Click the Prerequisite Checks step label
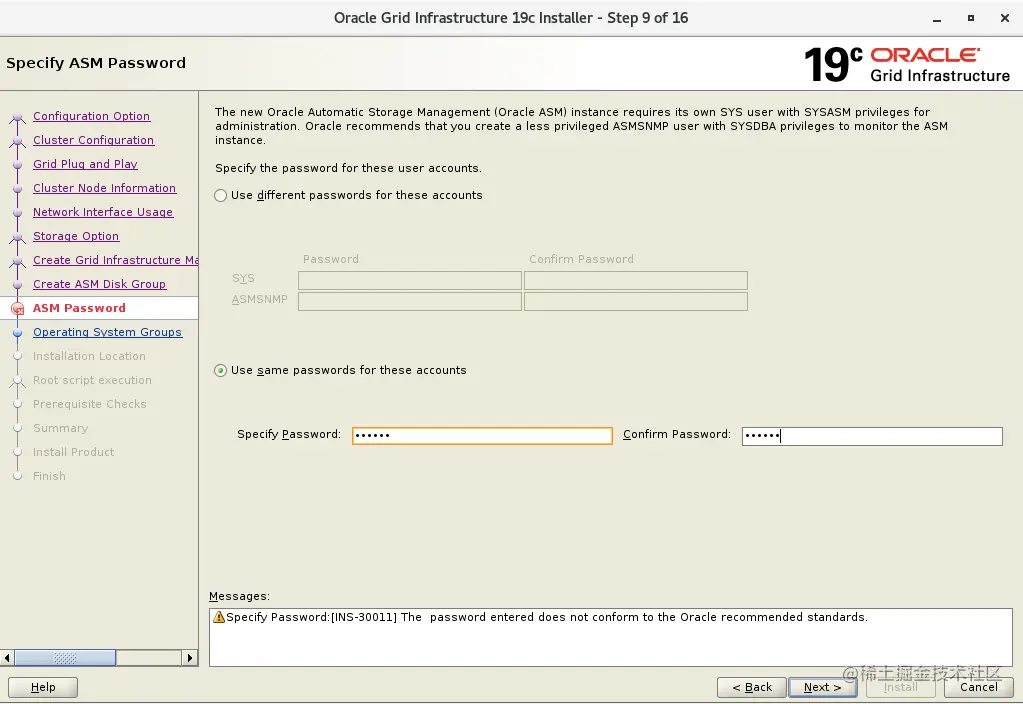 [x=89, y=405]
